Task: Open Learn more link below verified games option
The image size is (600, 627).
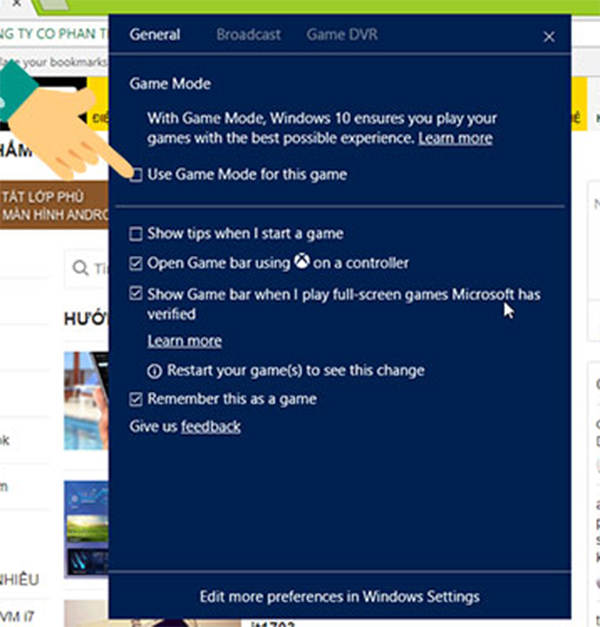Action: 184,341
